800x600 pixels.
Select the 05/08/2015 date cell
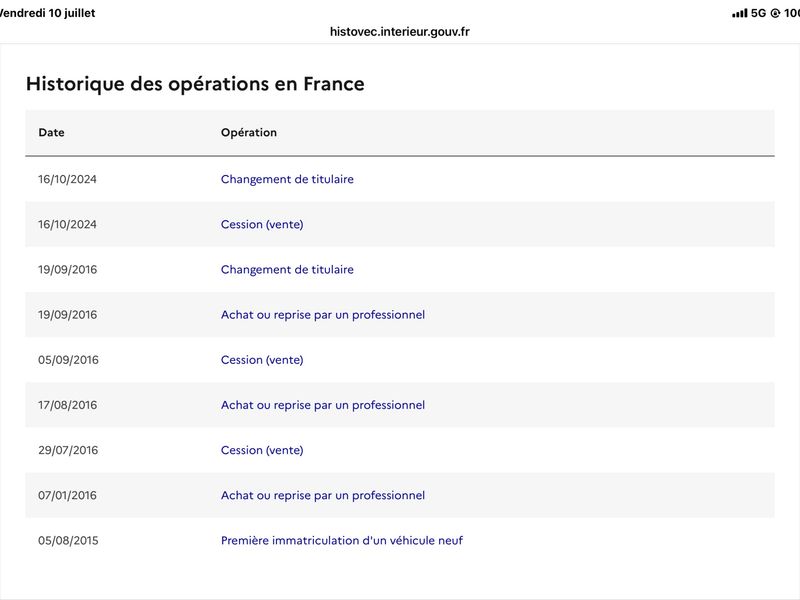pos(68,540)
